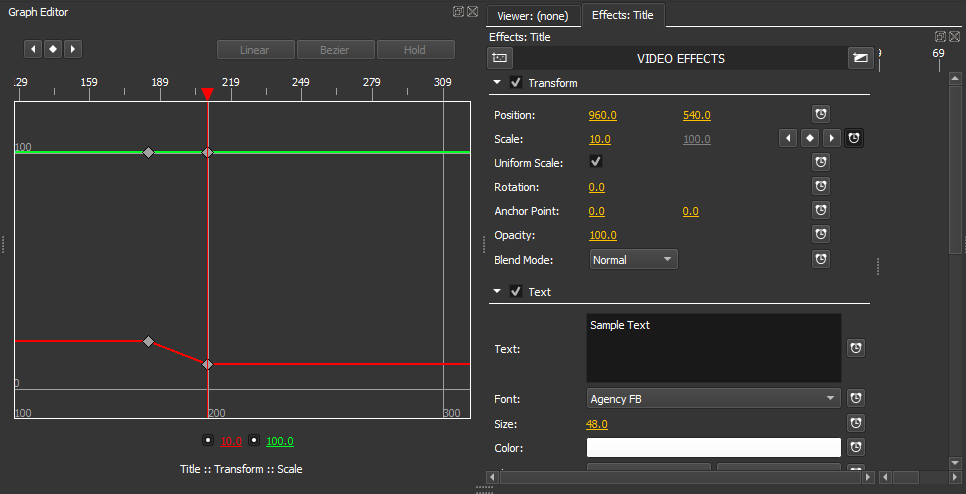Toggle red curve visibility beside 10.0
The image size is (966, 494).
click(x=208, y=440)
